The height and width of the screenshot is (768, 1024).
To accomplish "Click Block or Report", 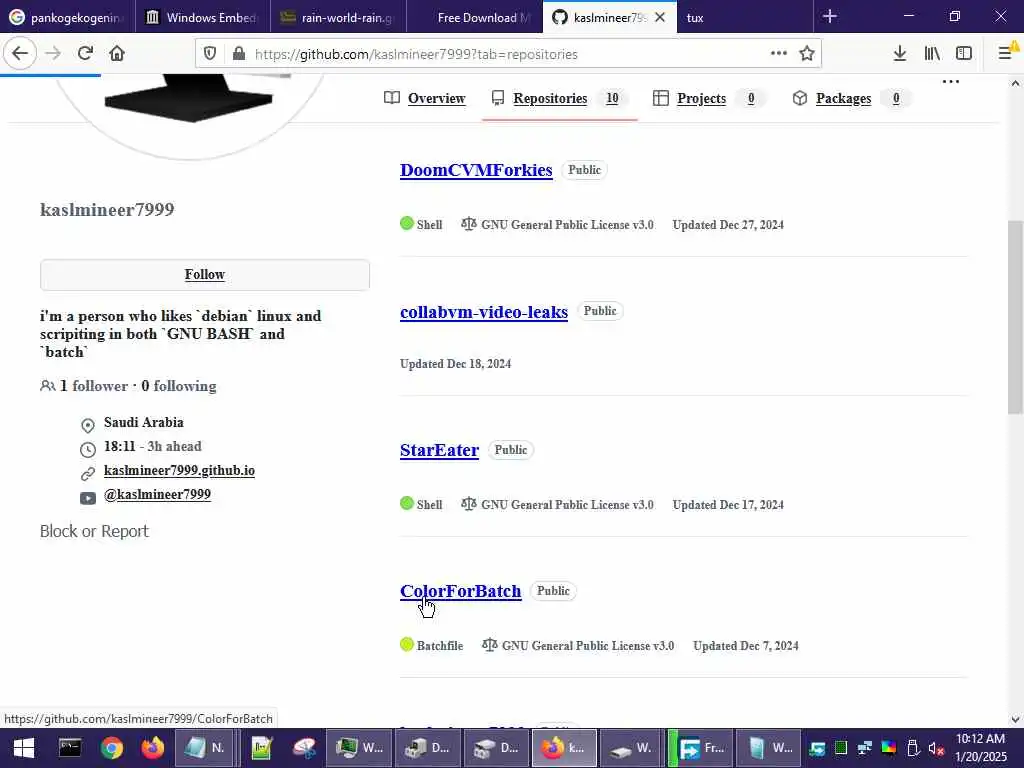I will click(x=94, y=531).
